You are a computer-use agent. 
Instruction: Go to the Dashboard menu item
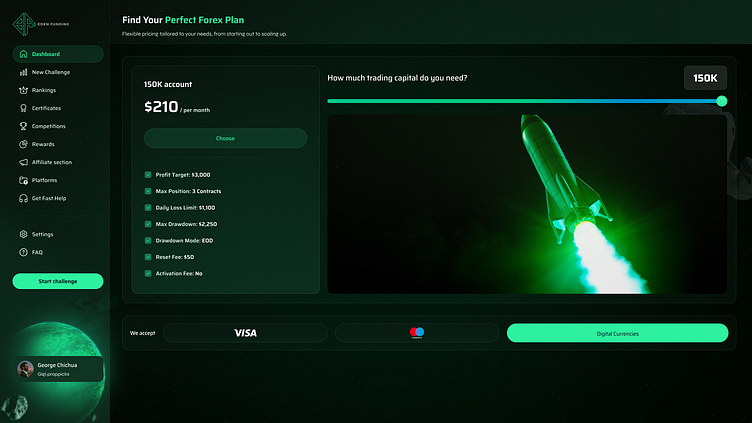(x=58, y=54)
